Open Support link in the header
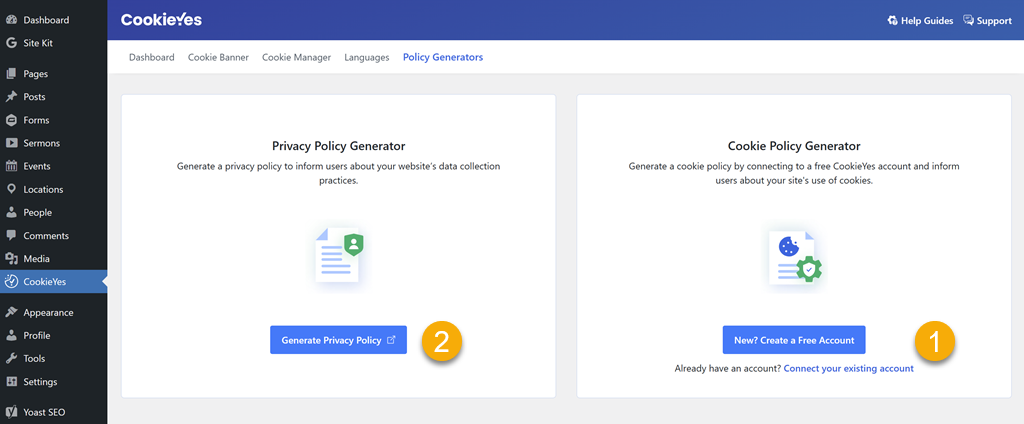This screenshot has width=1024, height=424. pyautogui.click(x=987, y=21)
